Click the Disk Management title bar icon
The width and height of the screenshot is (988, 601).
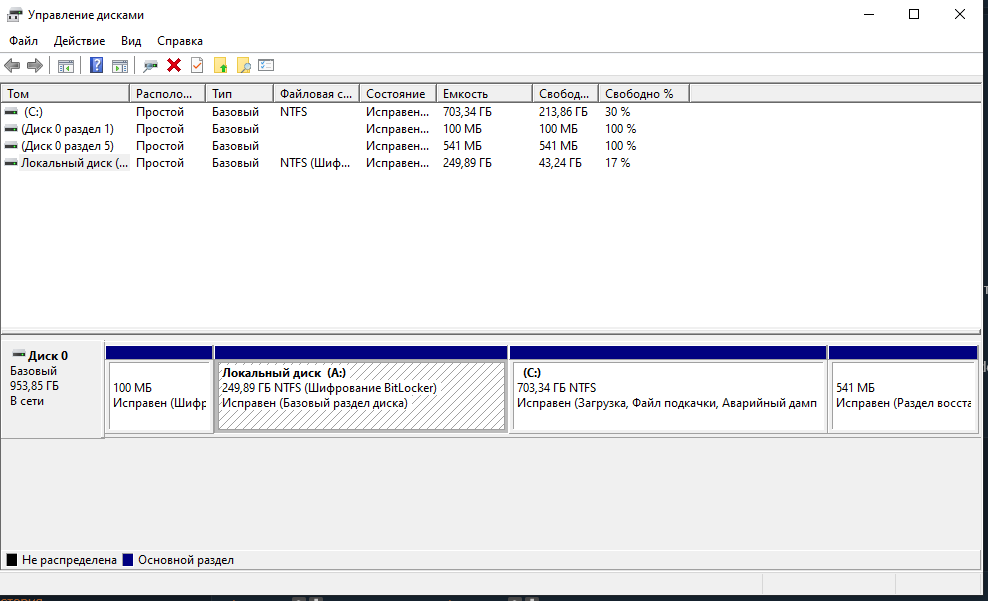(x=14, y=14)
